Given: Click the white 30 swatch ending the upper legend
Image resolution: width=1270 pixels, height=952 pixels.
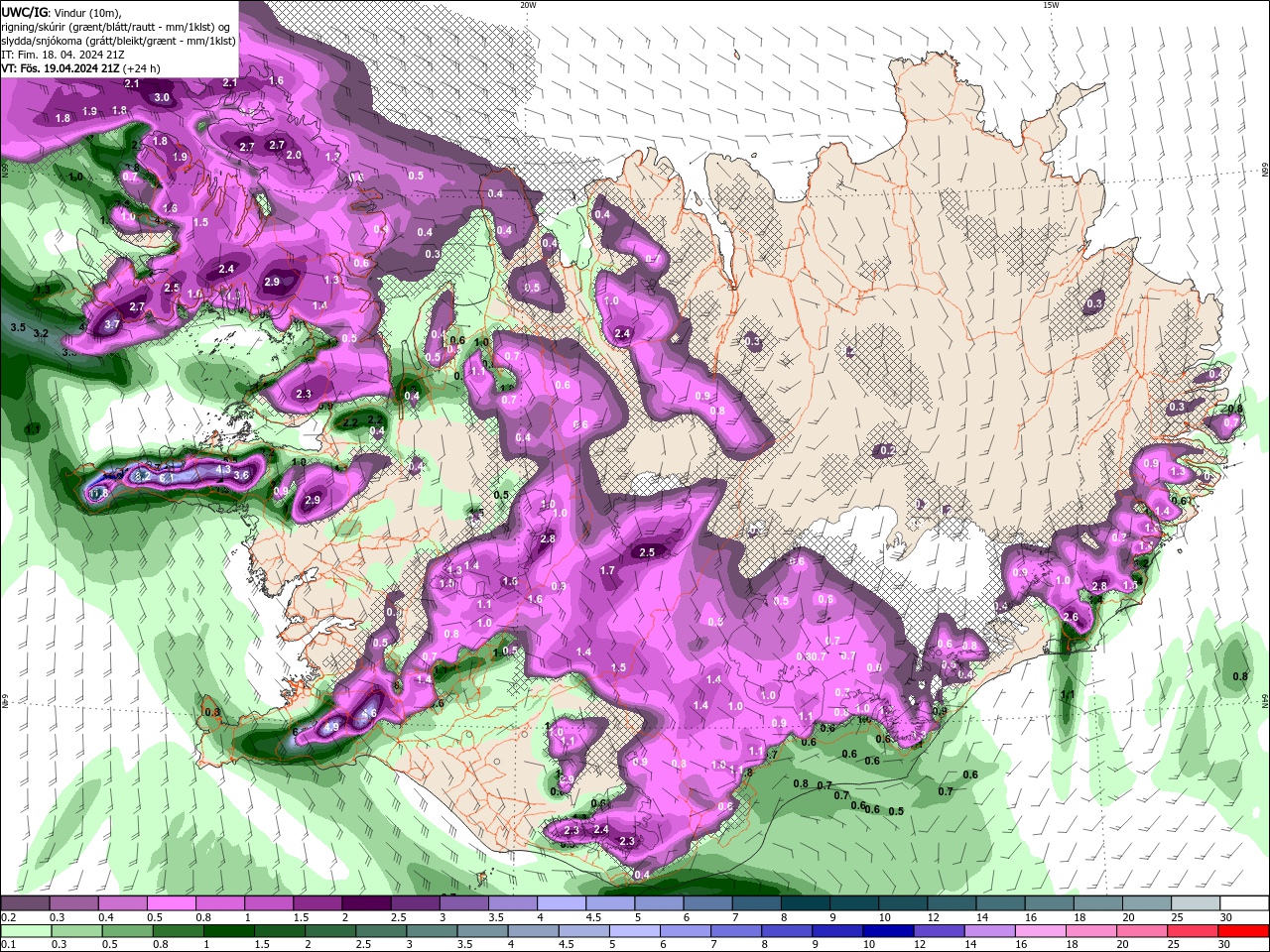Looking at the screenshot, I should (x=1244, y=902).
